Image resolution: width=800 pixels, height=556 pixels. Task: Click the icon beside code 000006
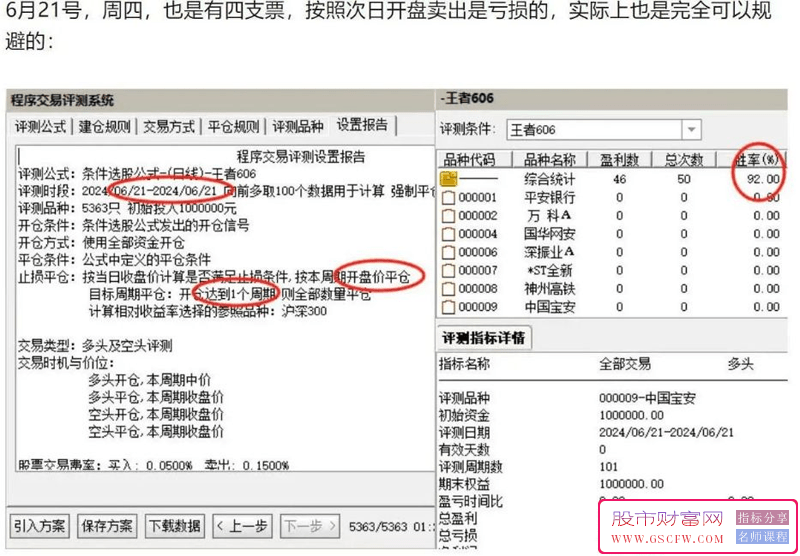pyautogui.click(x=448, y=252)
